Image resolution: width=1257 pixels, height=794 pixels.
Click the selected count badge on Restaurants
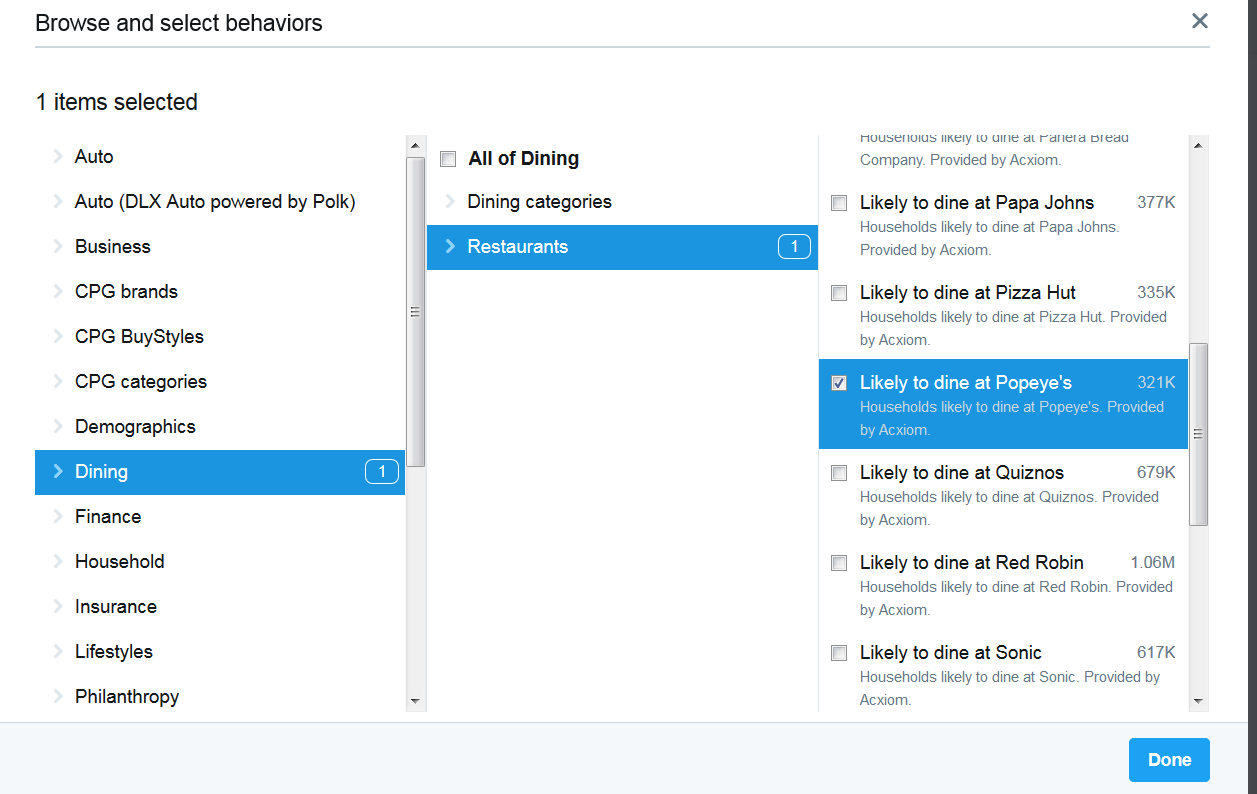click(x=794, y=247)
